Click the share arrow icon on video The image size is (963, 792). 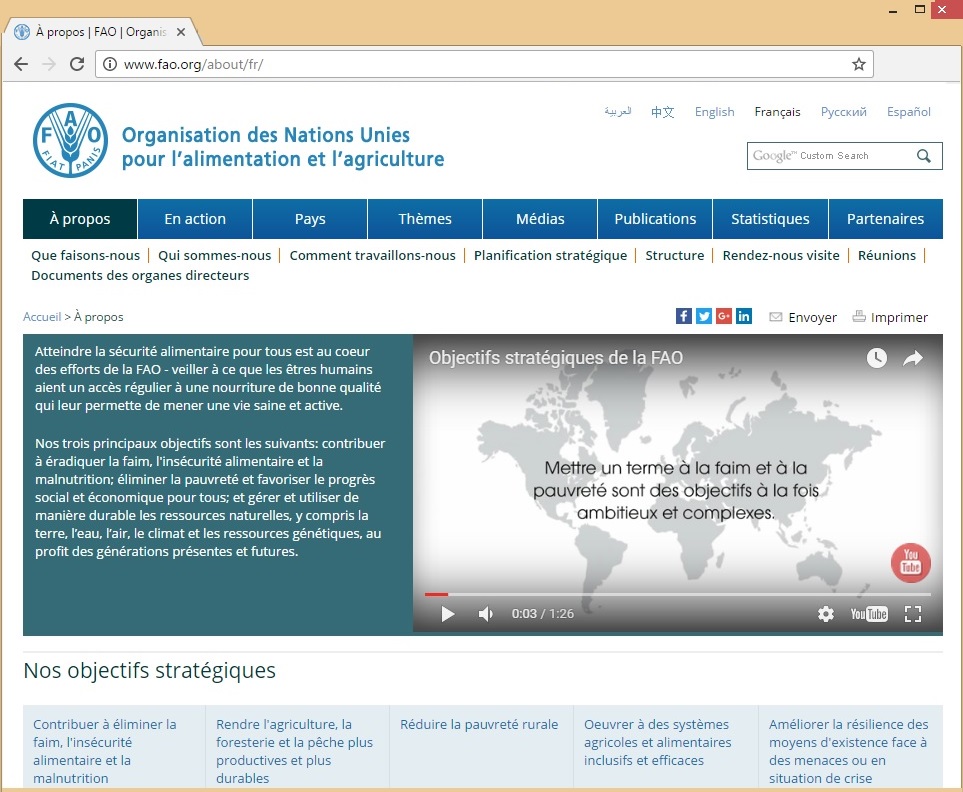pos(913,358)
